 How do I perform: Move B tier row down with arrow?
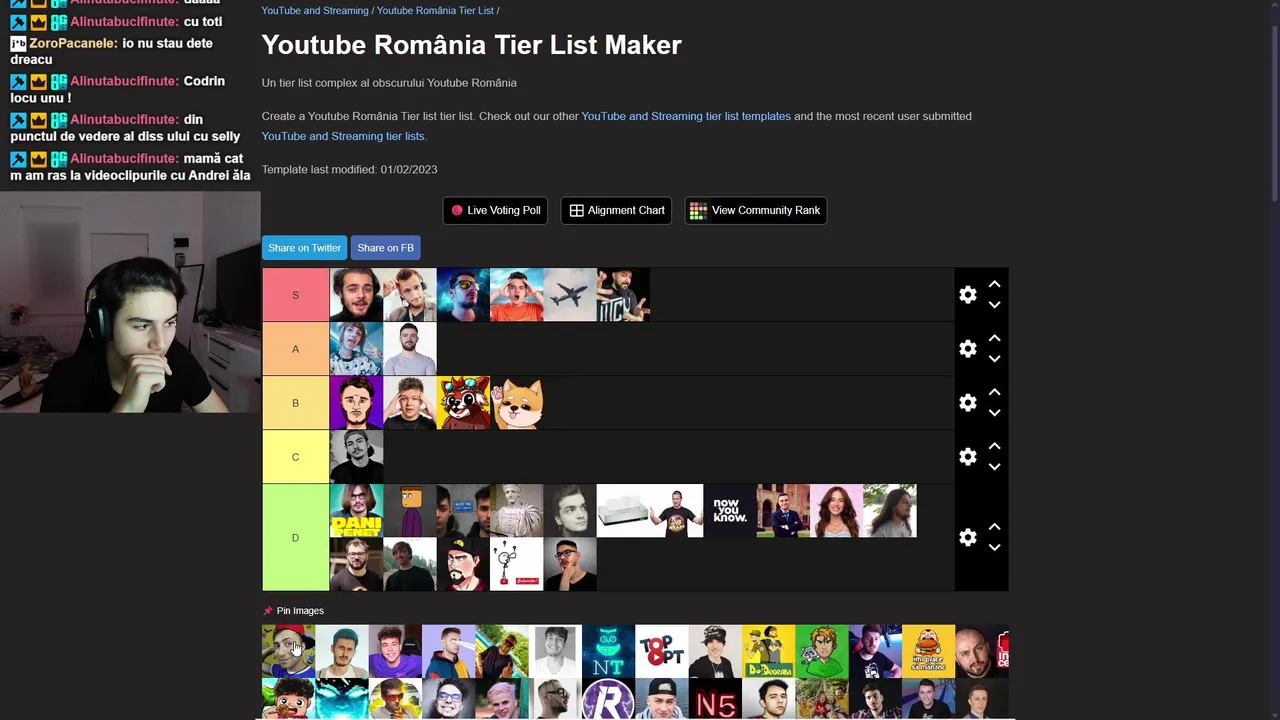point(994,413)
